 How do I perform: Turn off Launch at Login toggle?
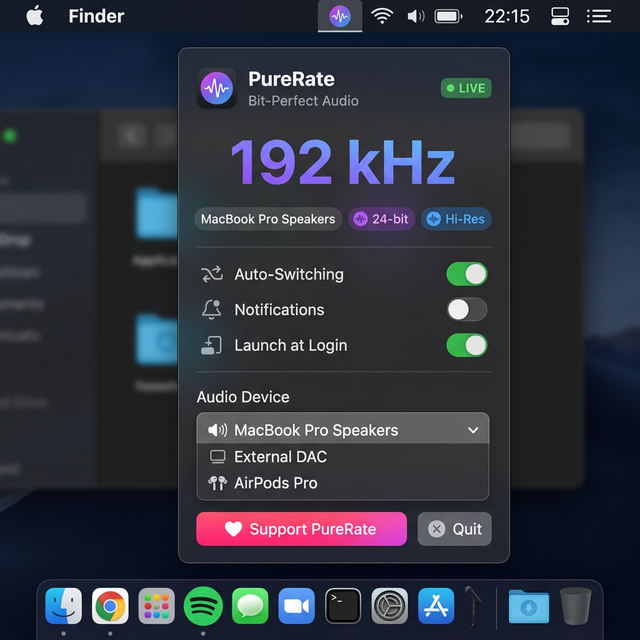[x=467, y=345]
